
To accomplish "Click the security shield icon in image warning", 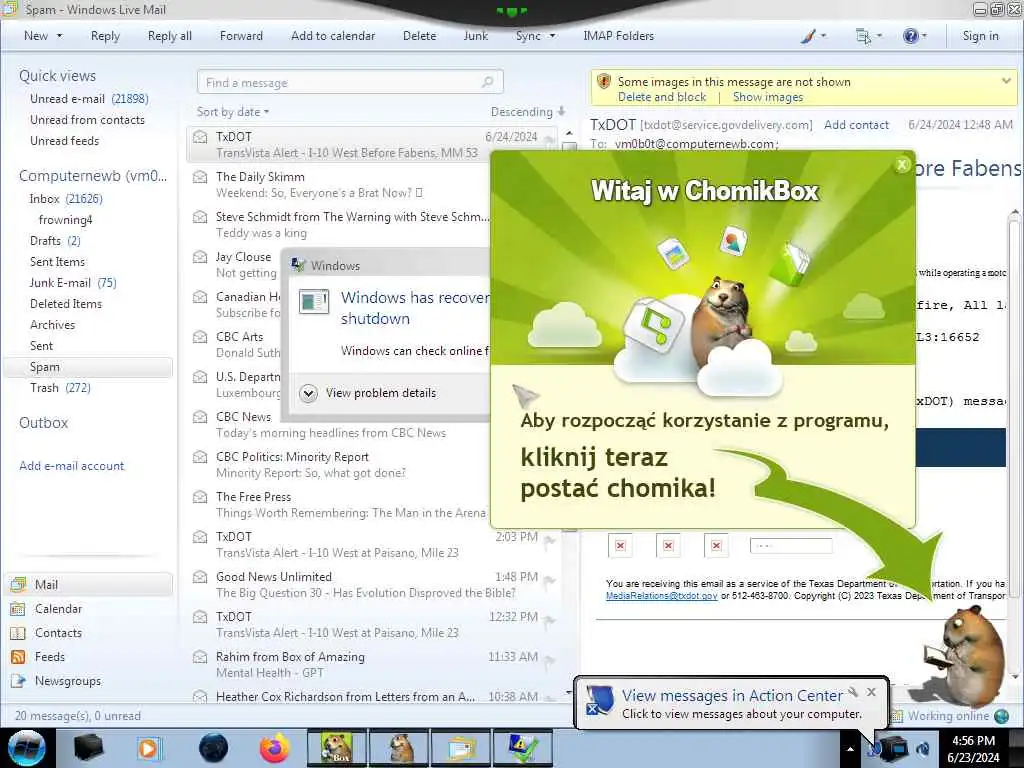I will pos(604,82).
